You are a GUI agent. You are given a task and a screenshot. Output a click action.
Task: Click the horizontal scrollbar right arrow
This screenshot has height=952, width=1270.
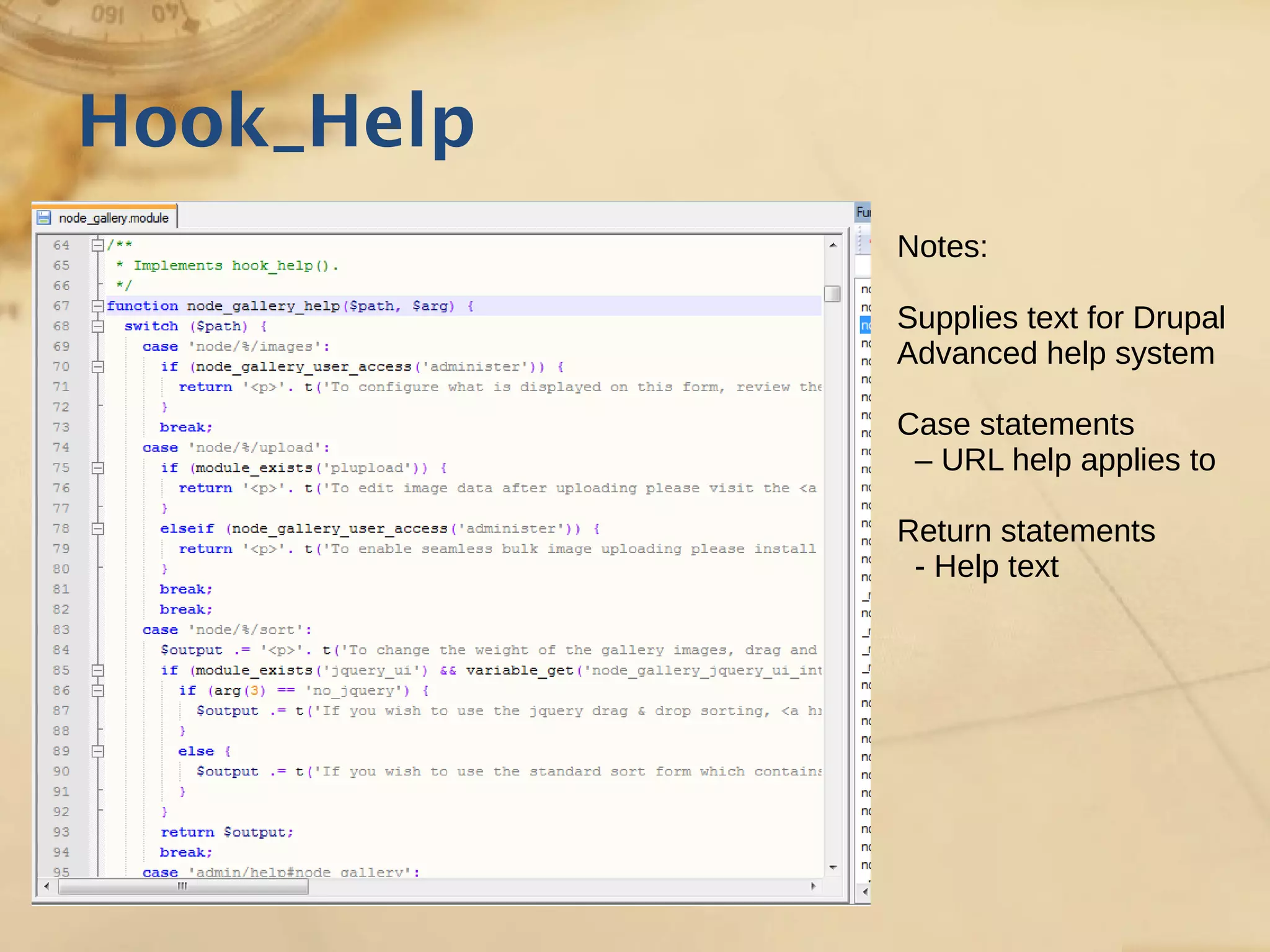pyautogui.click(x=813, y=886)
